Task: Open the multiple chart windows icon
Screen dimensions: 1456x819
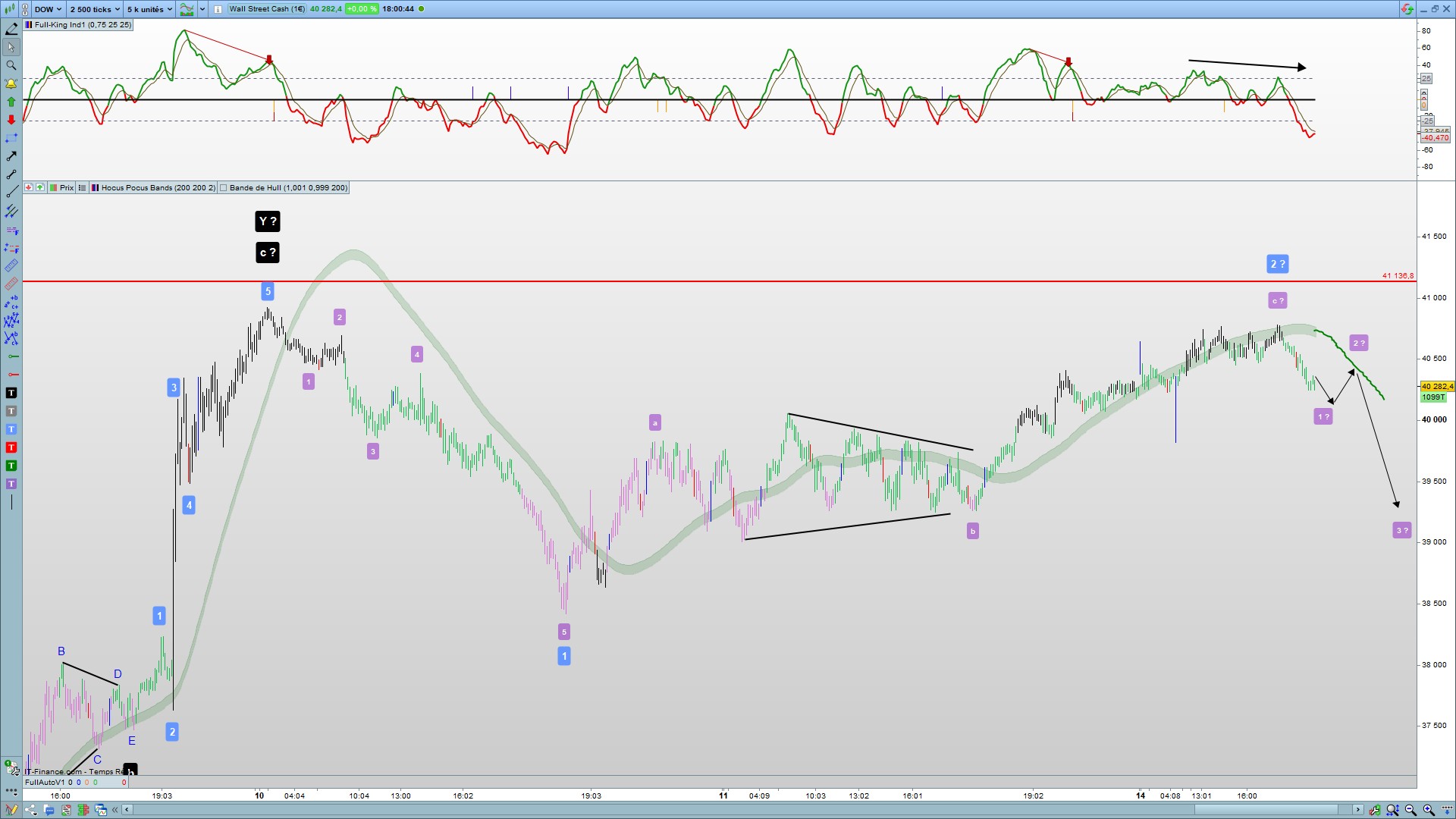Action: [101, 810]
